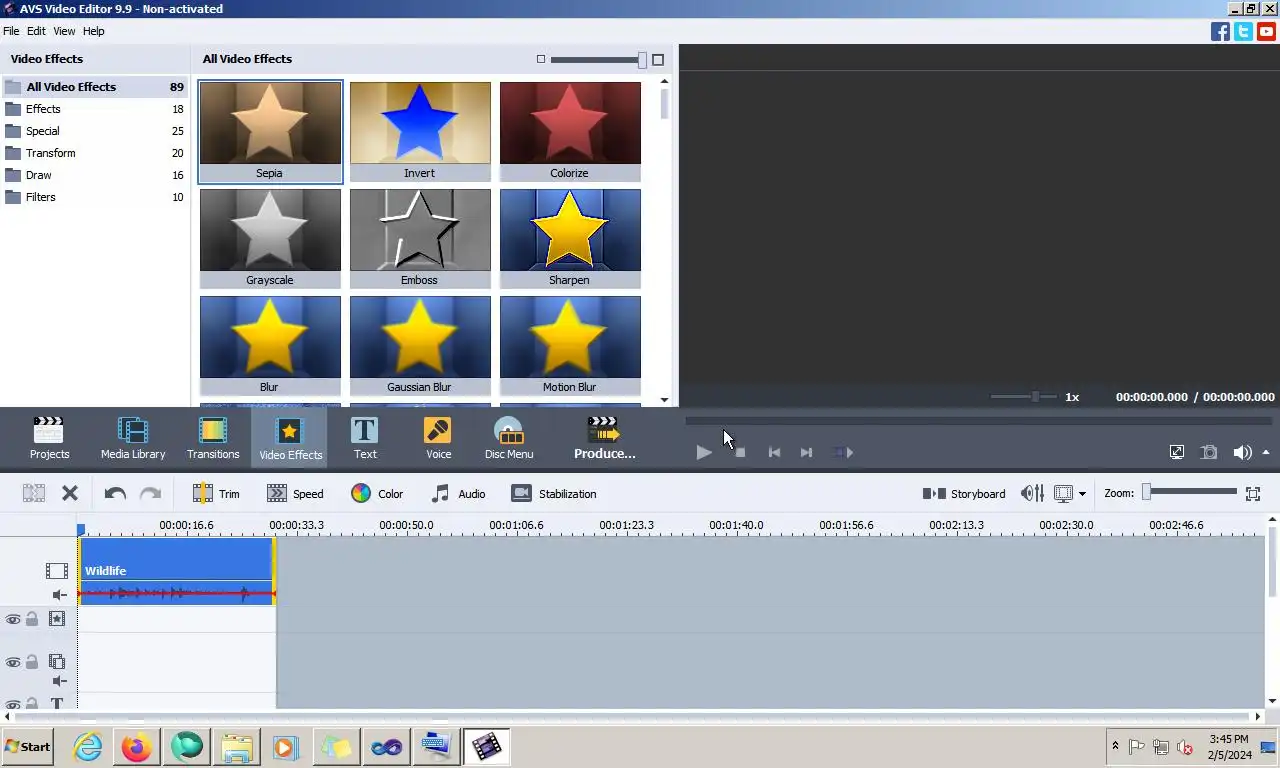Viewport: 1280px width, 768px height.
Task: Select the Special folder
Action: tap(94, 131)
